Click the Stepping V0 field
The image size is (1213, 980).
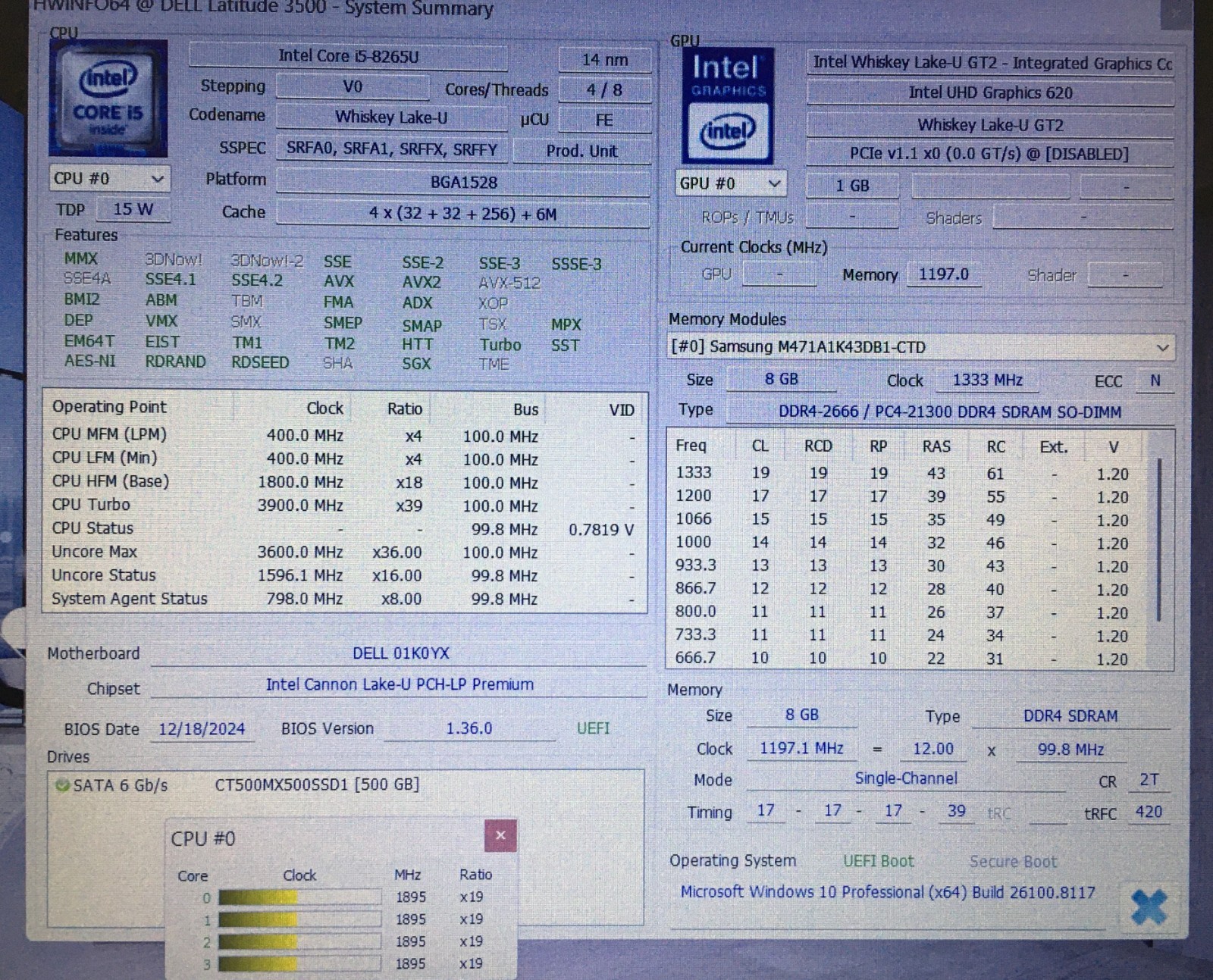353,86
